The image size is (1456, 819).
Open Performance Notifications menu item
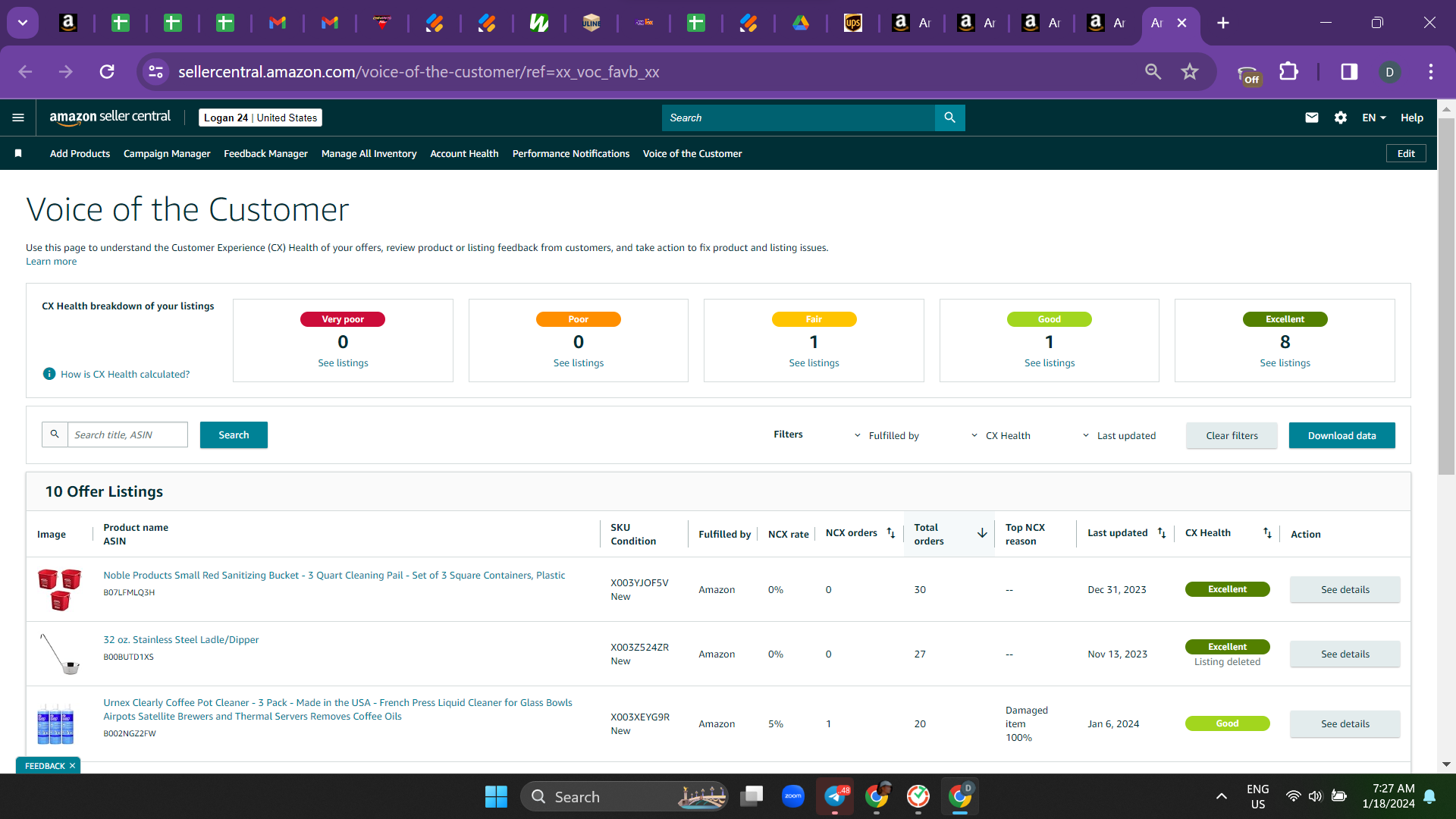tap(571, 153)
